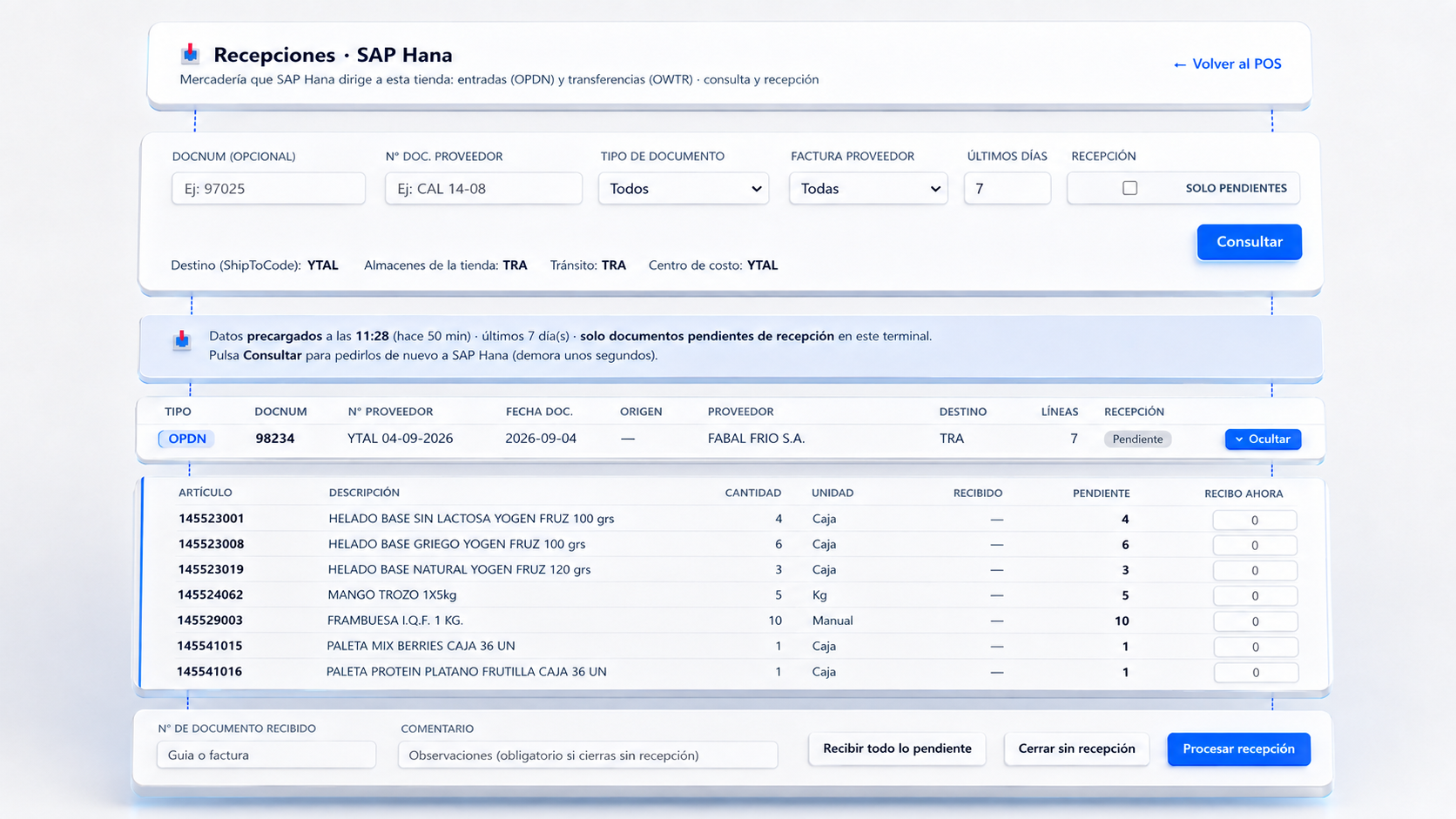Click the OPDN type badge

coord(186,439)
